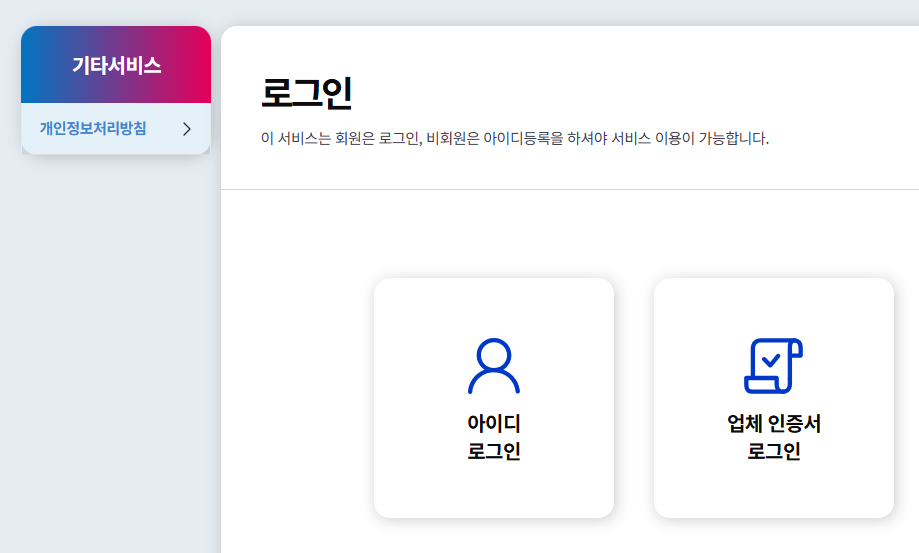The width and height of the screenshot is (919, 553).
Task: Click the person icon for 아이디 로그인
Action: [493, 366]
